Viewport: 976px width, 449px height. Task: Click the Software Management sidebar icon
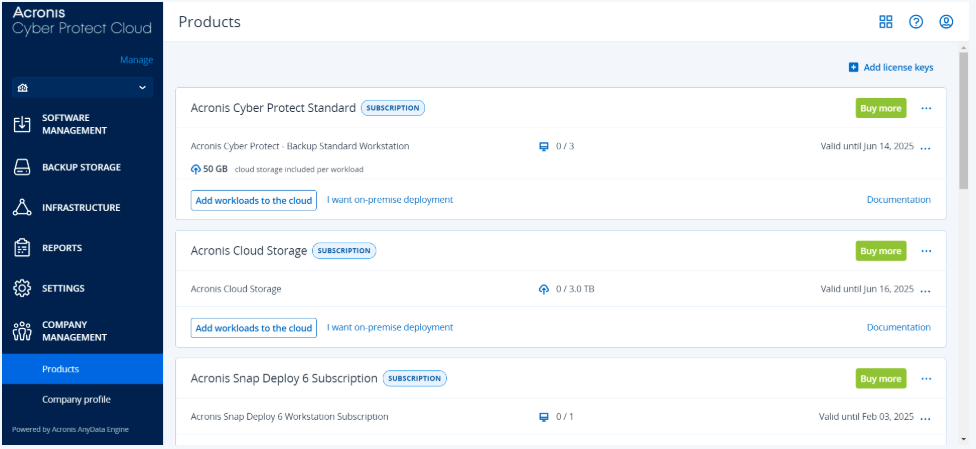[x=22, y=124]
